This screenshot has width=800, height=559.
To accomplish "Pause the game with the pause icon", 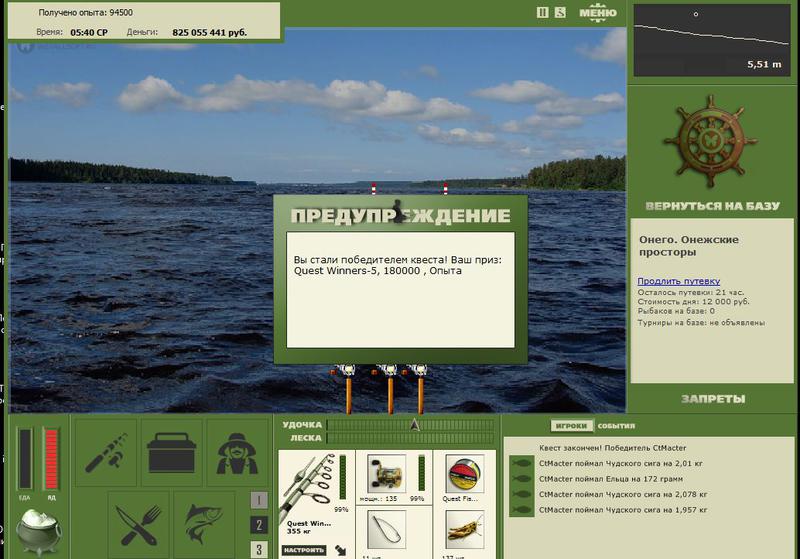I will pos(542,12).
